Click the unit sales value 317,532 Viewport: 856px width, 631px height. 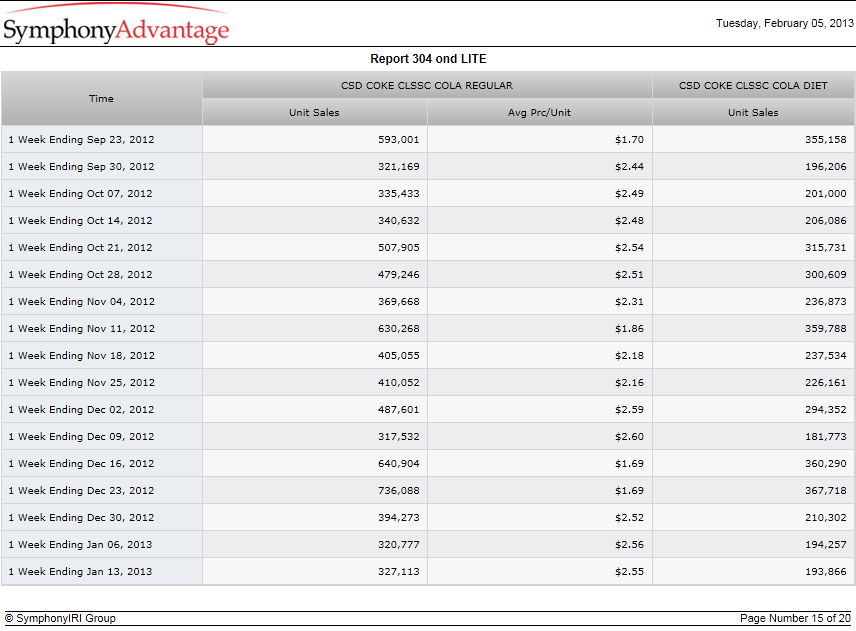[x=399, y=437]
